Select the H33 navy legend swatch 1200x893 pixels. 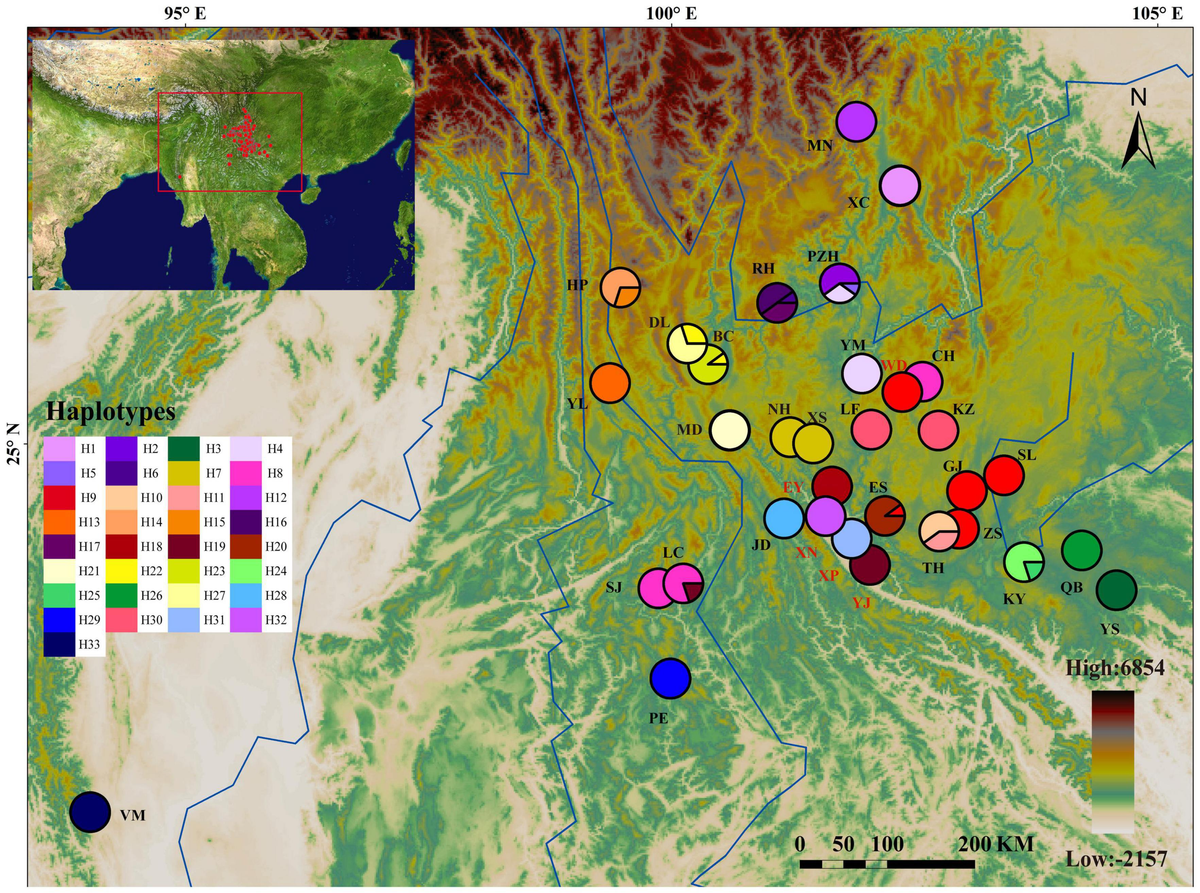(60, 645)
